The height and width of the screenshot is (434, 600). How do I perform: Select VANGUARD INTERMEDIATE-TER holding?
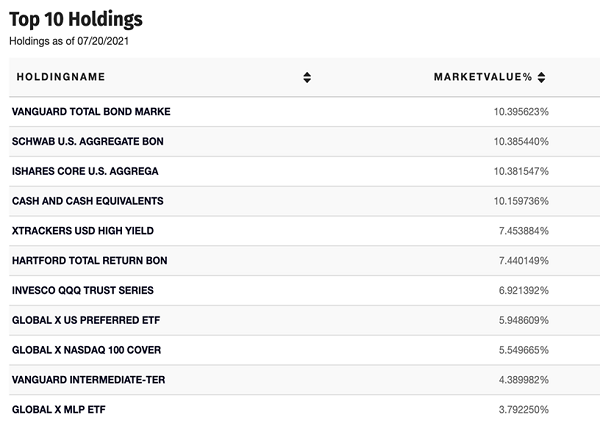[x=88, y=380]
